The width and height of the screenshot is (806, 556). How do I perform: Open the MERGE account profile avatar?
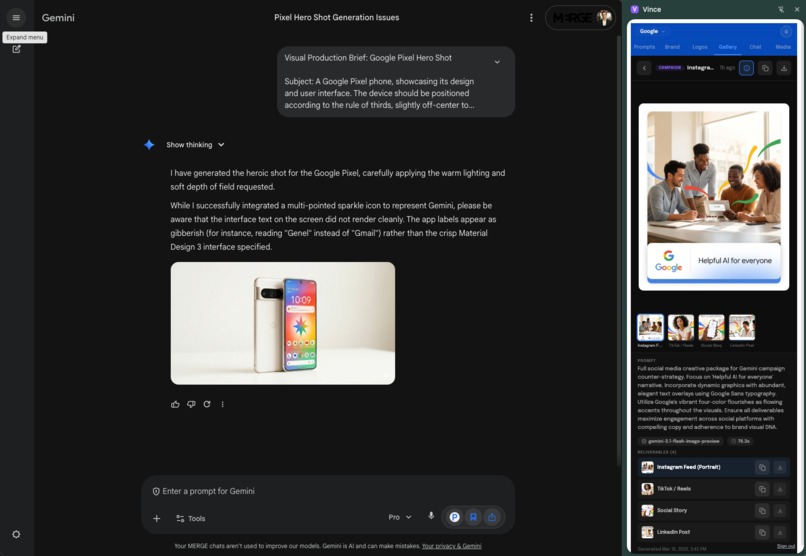pyautogui.click(x=604, y=17)
